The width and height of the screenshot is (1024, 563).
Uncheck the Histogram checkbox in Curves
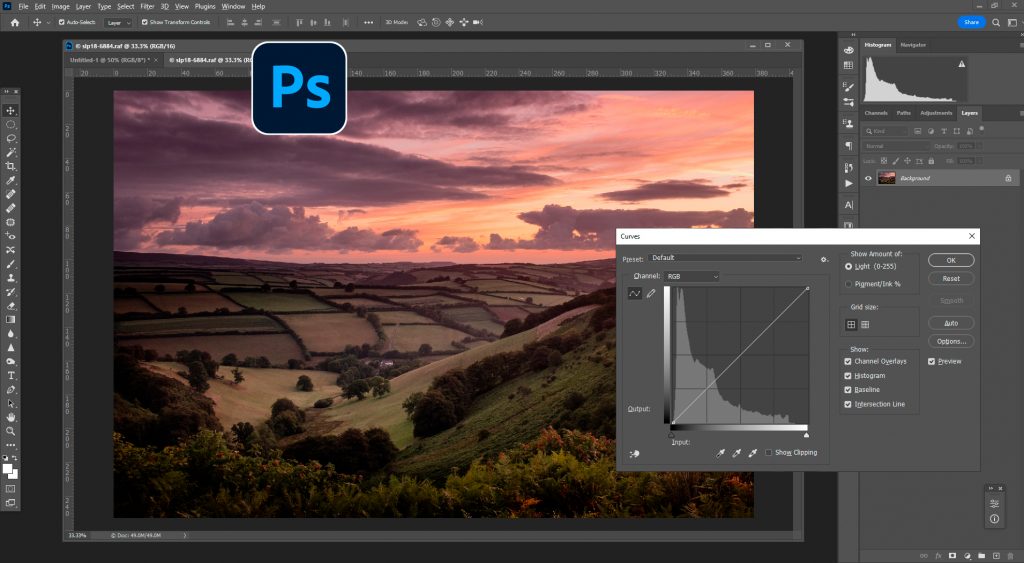pyautogui.click(x=848, y=376)
